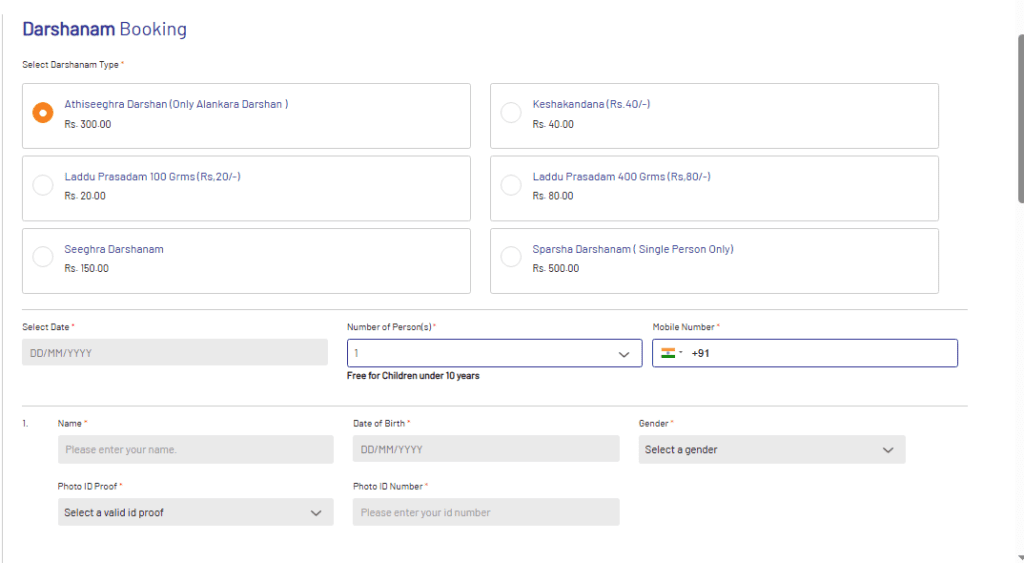Click the Photo ID Number field
The width and height of the screenshot is (1024, 563).
tap(485, 512)
